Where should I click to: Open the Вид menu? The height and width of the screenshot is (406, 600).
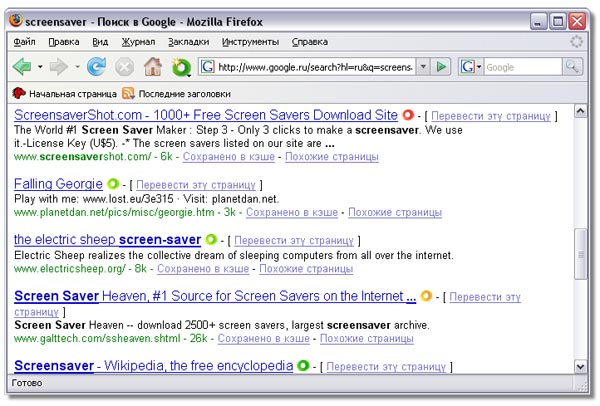(x=100, y=42)
